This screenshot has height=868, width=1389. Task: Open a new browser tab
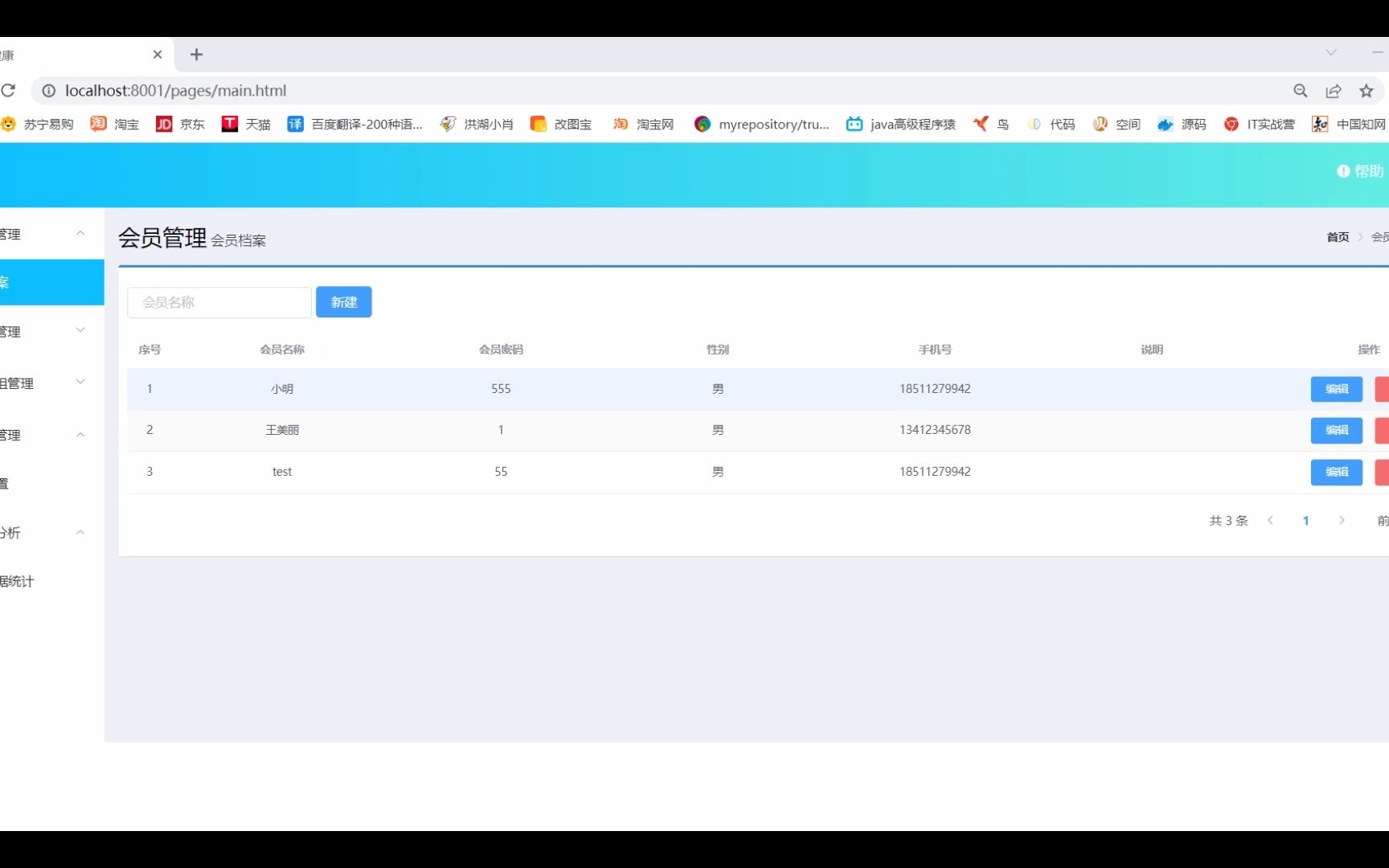tap(196, 55)
